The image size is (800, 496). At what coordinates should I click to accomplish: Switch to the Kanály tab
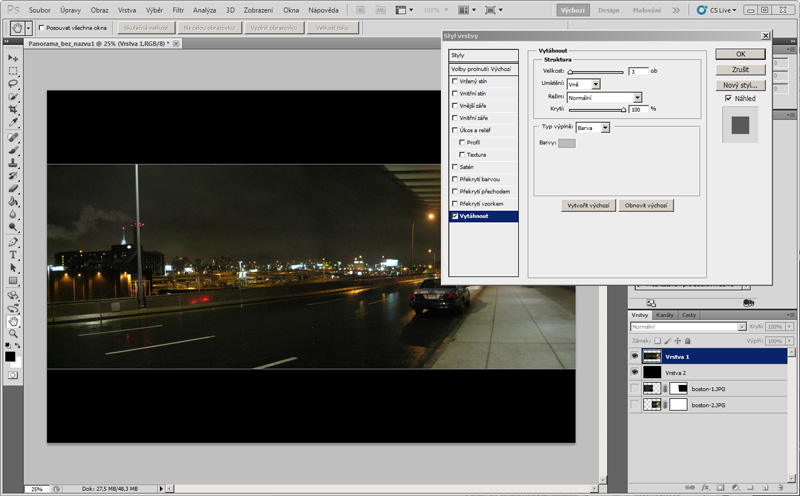665,315
